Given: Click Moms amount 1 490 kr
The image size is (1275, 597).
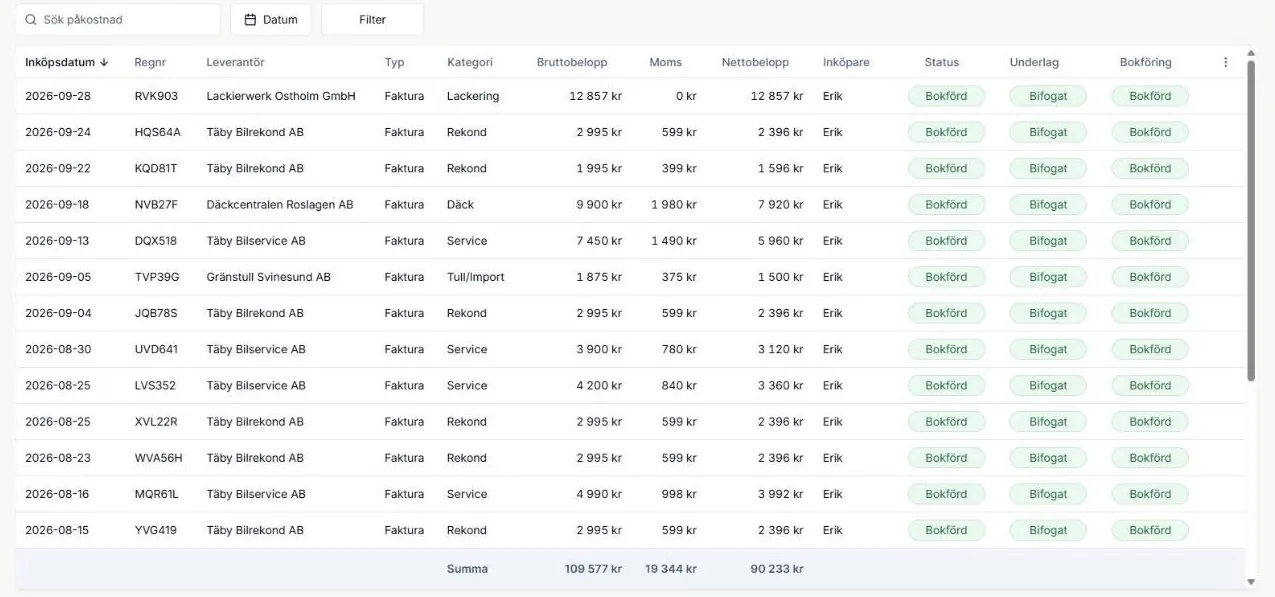Looking at the screenshot, I should point(674,241).
